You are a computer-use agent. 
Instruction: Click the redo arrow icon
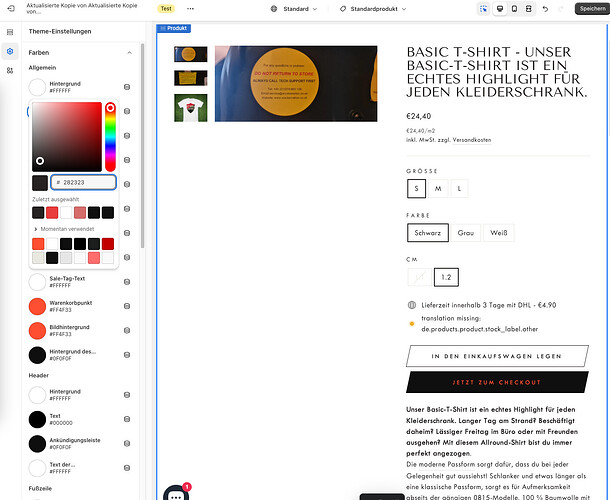(x=561, y=9)
